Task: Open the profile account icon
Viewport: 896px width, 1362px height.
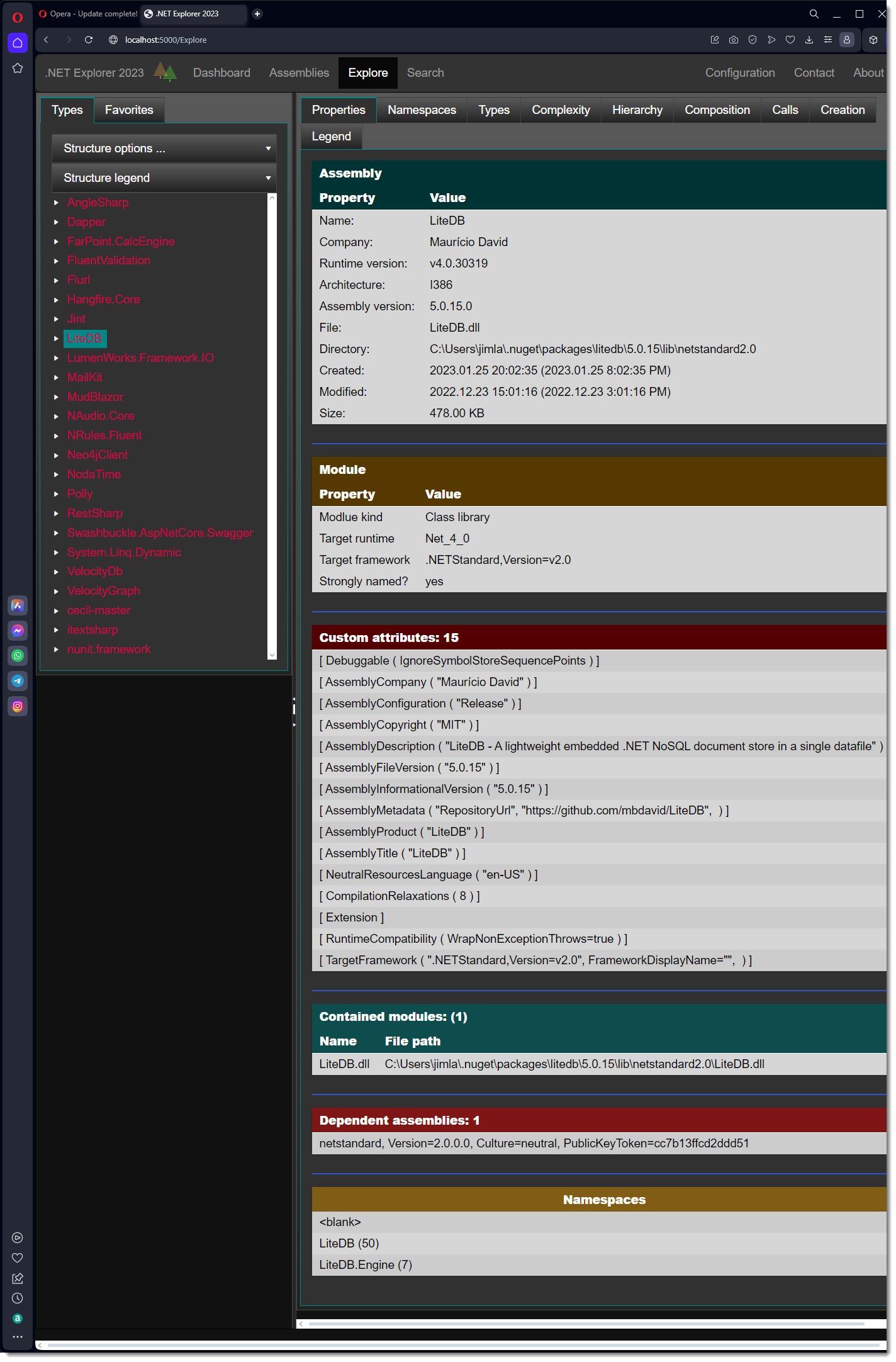Action: pos(847,40)
